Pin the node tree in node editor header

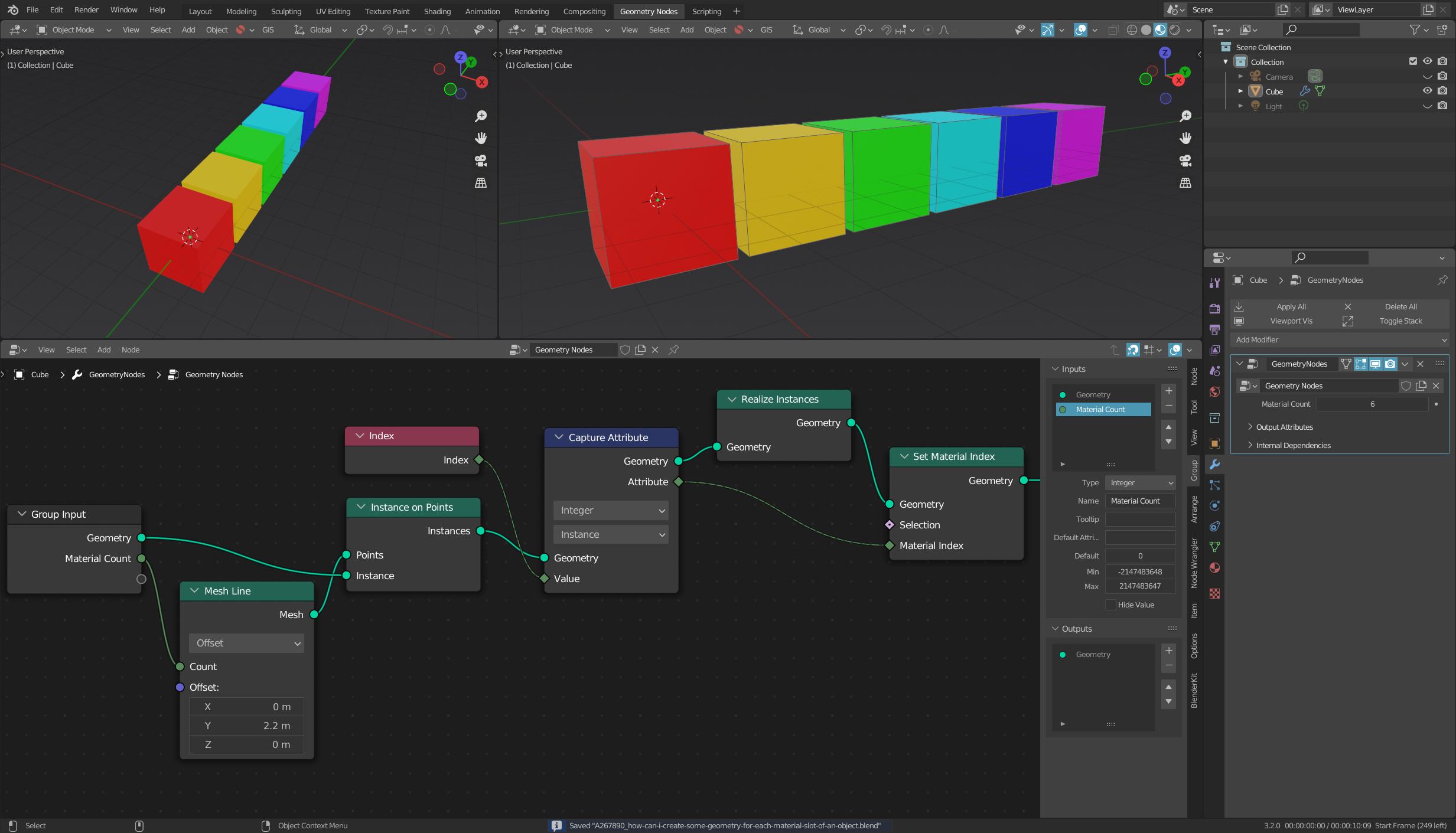coord(673,349)
